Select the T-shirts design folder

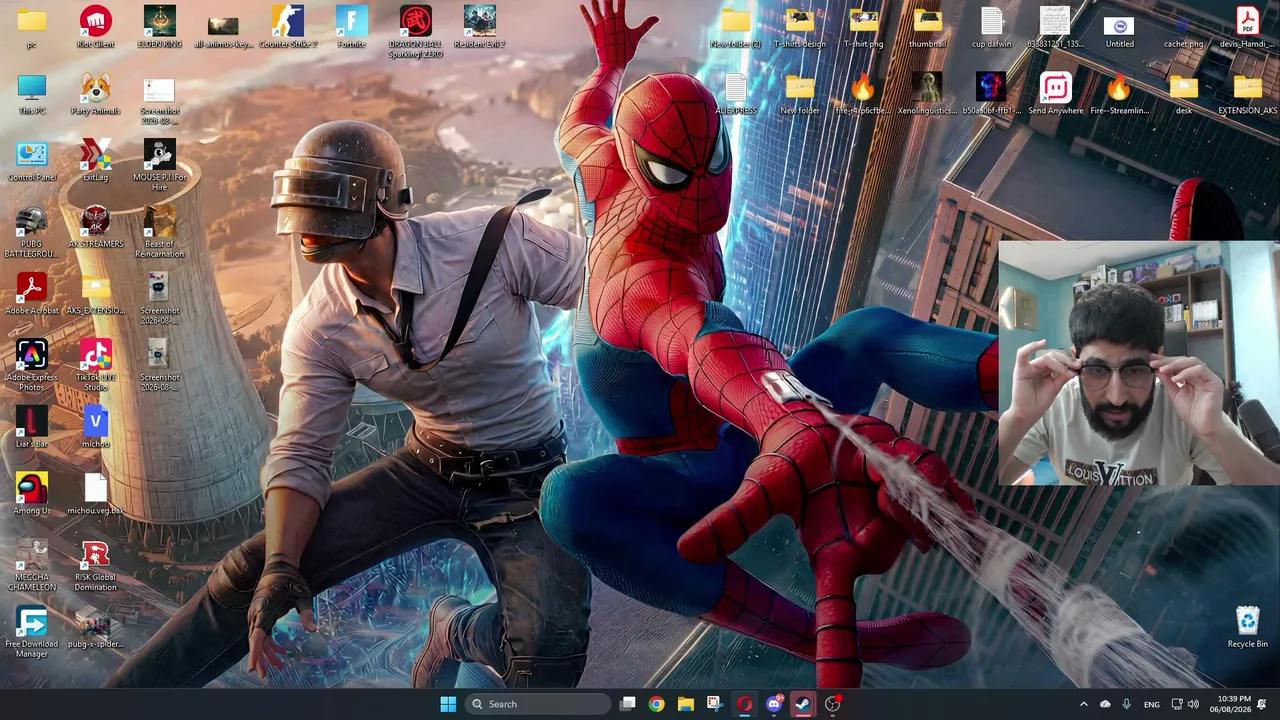799,27
